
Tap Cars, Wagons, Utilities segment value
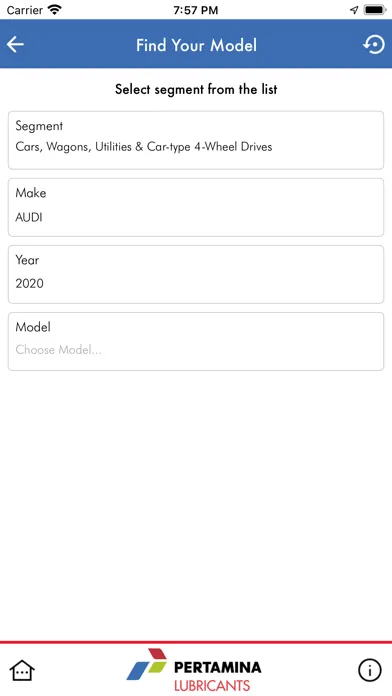coord(144,147)
